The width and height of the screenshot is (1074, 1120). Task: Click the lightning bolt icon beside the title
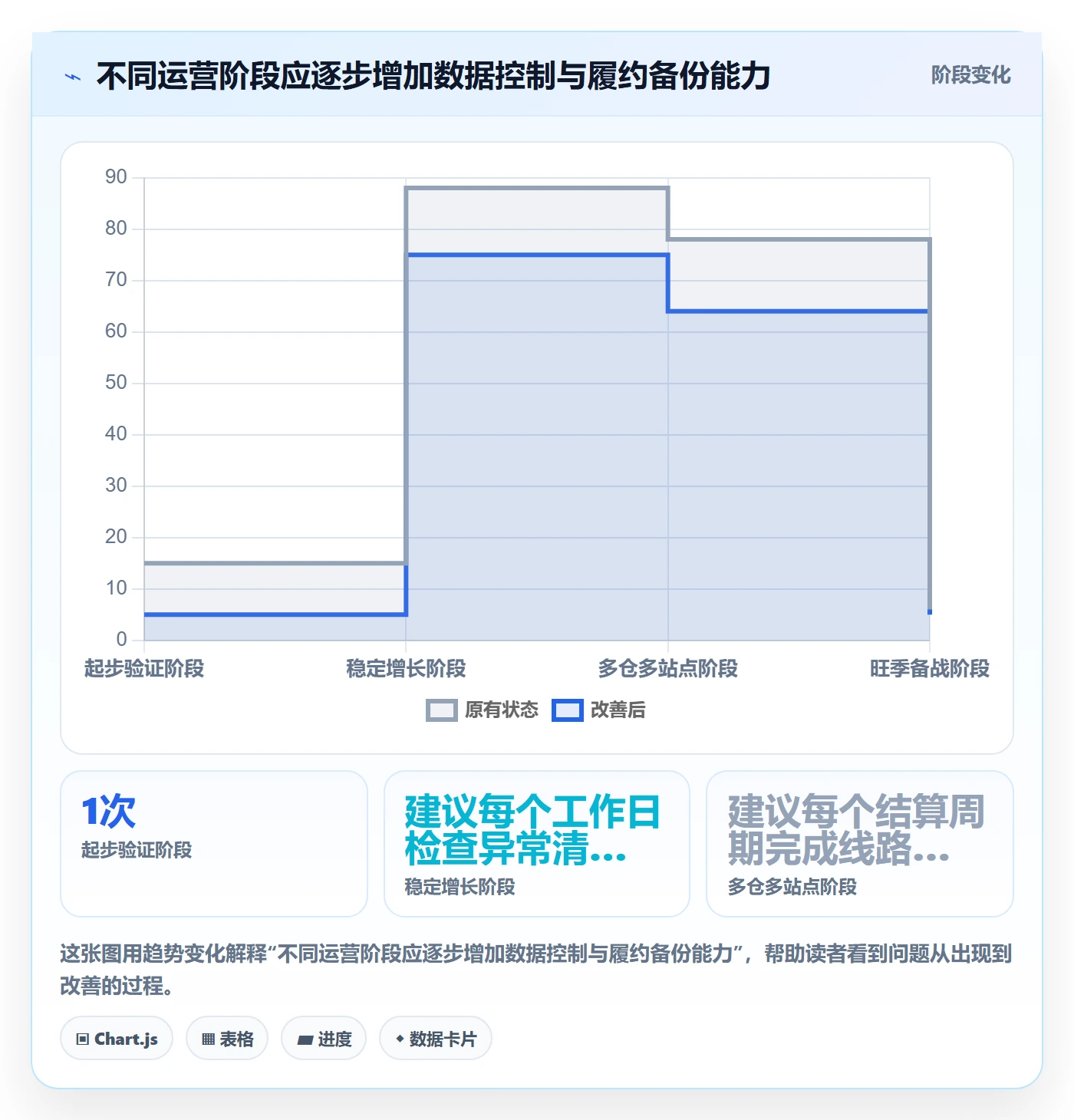(x=73, y=77)
